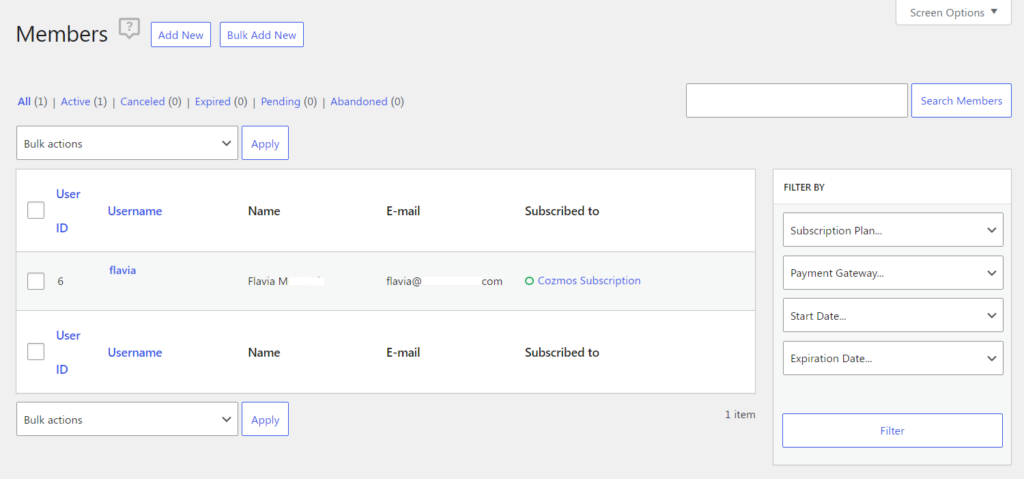Viewport: 1024px width, 479px height.
Task: Sort by Username in the header row
Action: tap(135, 211)
